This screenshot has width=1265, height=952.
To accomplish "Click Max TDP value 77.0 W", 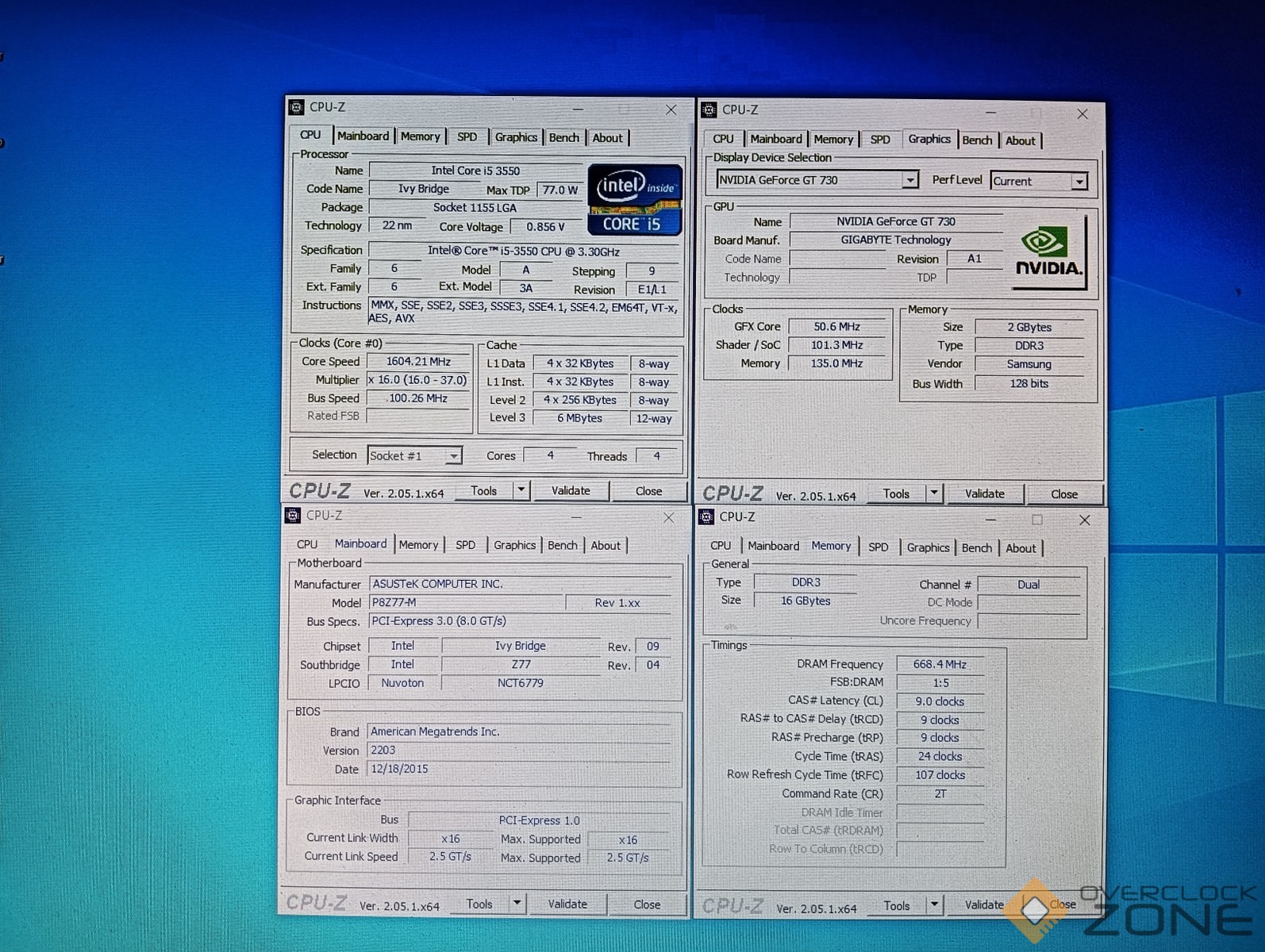I will point(560,190).
